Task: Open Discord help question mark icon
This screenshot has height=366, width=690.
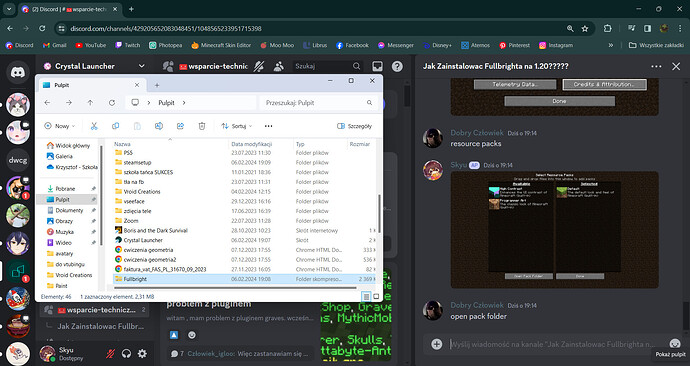Action: pos(397,66)
